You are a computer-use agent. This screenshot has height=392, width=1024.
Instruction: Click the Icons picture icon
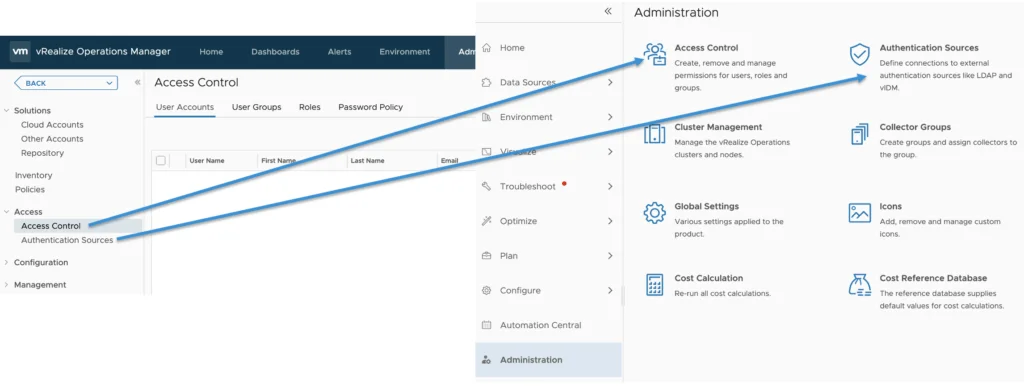(859, 213)
